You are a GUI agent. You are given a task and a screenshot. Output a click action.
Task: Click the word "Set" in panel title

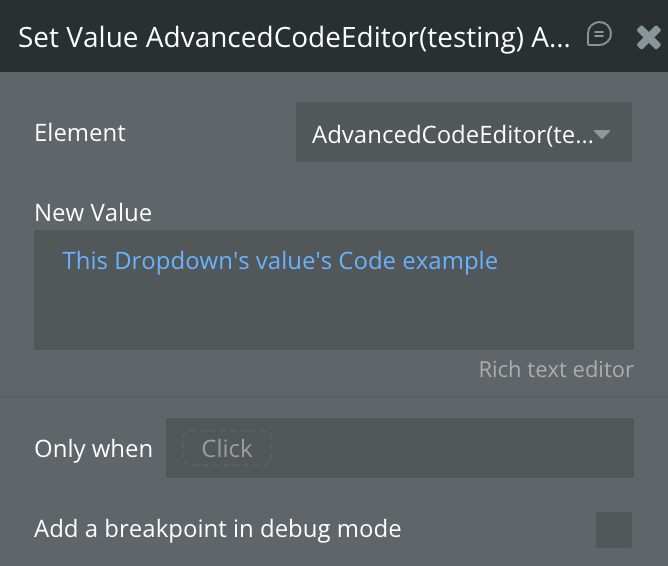point(38,38)
